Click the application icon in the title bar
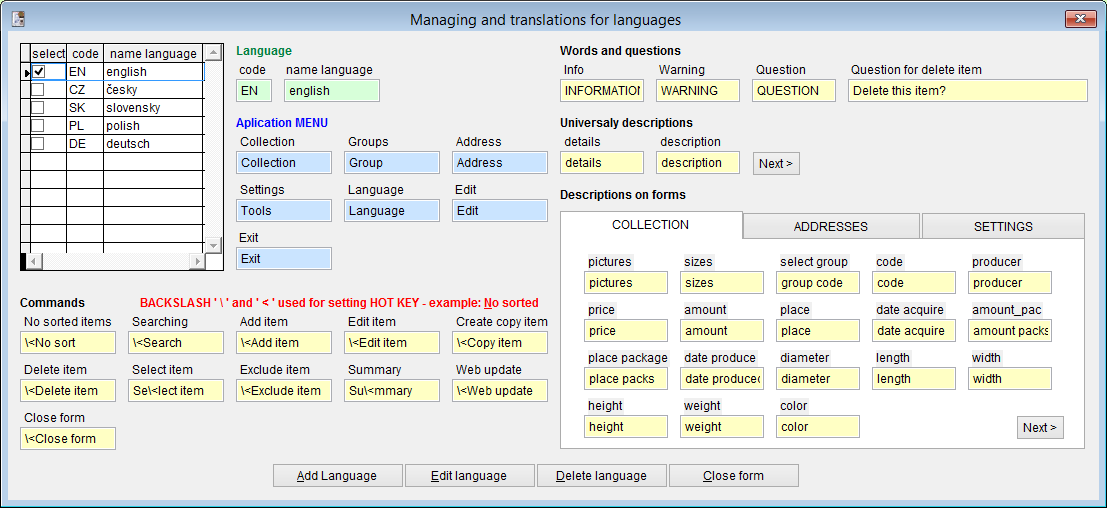Image resolution: width=1107 pixels, height=508 pixels. (x=18, y=19)
